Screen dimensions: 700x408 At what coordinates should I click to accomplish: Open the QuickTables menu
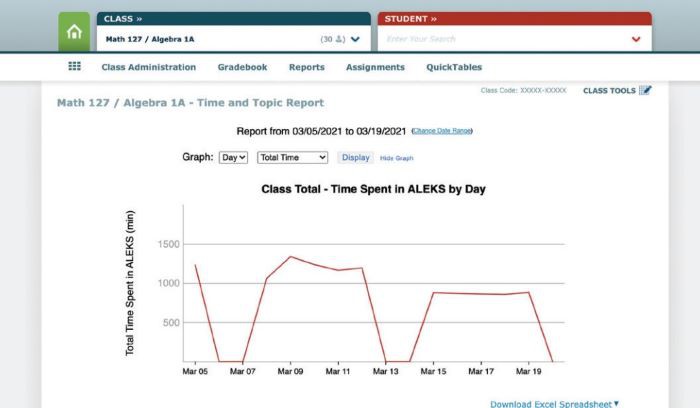(x=454, y=67)
